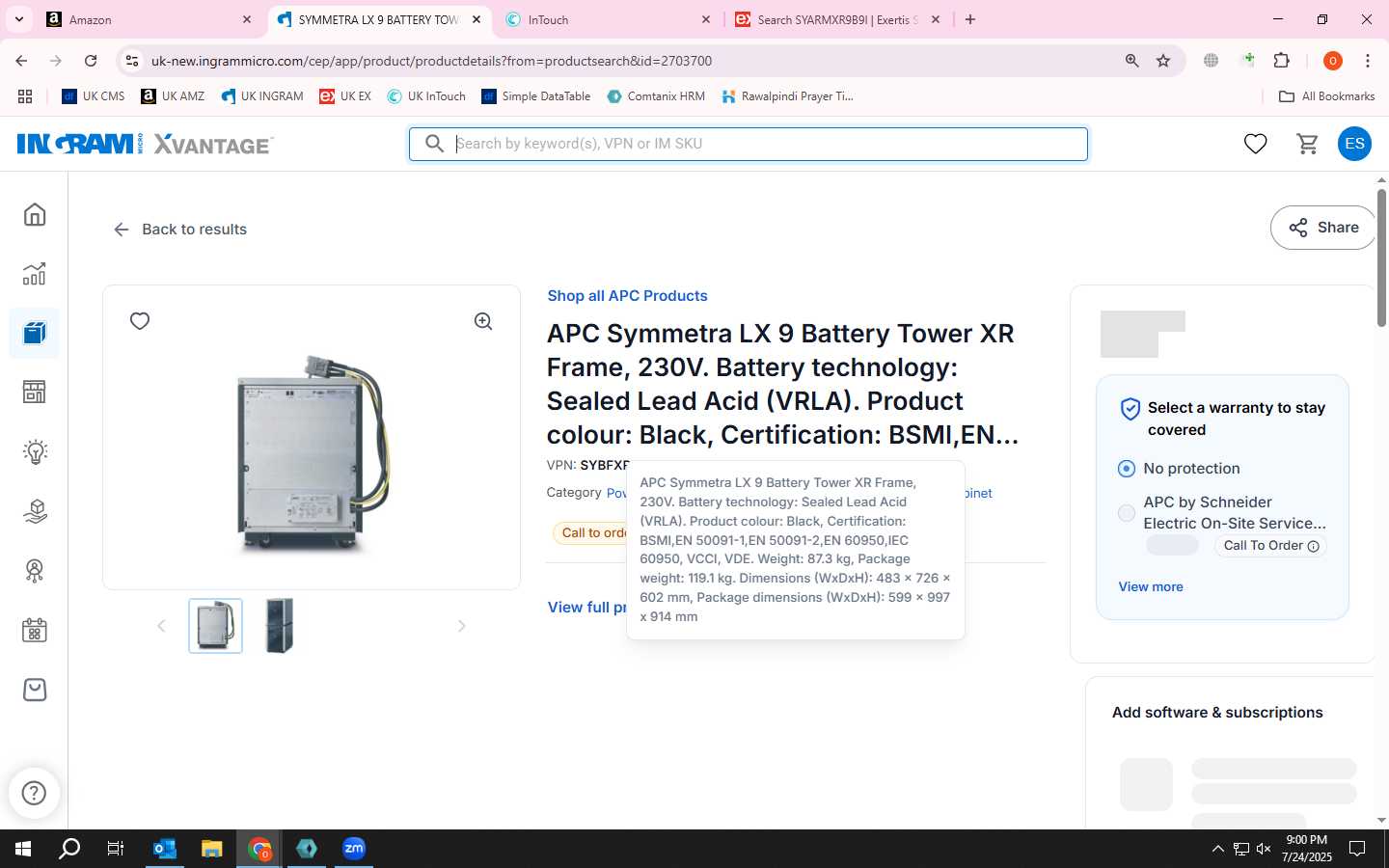Open the UK CMS bookmark
Viewport: 1389px width, 868px height.
93,96
